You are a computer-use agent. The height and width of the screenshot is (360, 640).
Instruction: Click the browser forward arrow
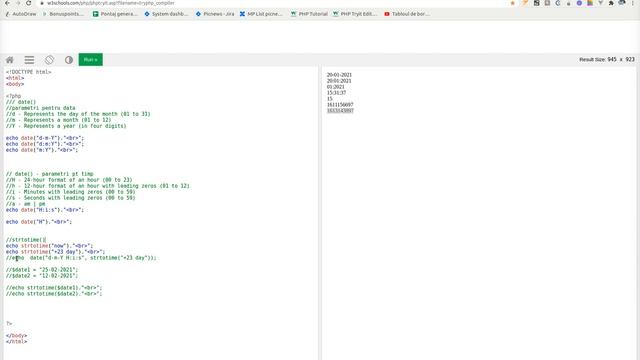(x=18, y=3)
